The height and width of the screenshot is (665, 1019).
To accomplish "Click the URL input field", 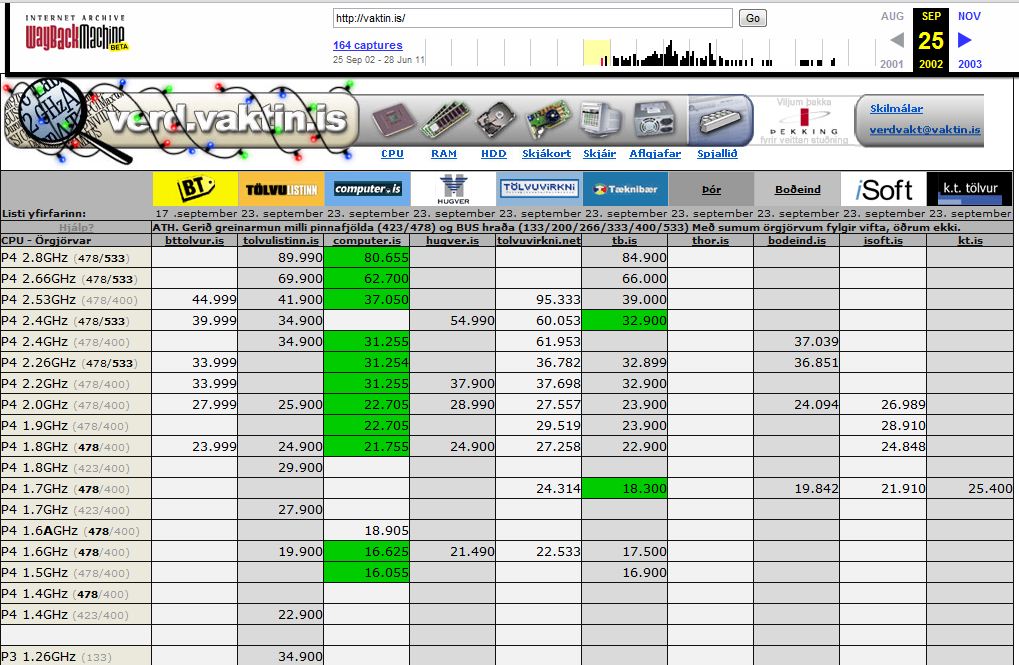I will (532, 18).
